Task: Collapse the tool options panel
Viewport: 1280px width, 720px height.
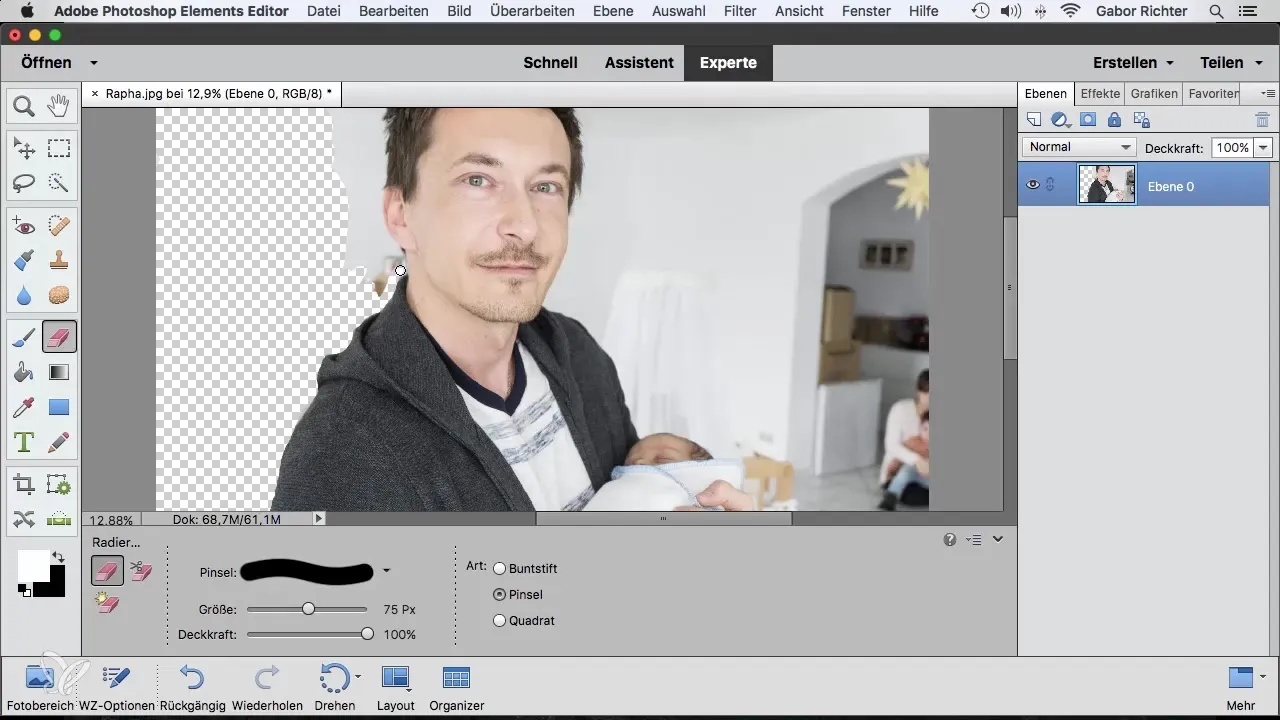Action: [x=997, y=539]
